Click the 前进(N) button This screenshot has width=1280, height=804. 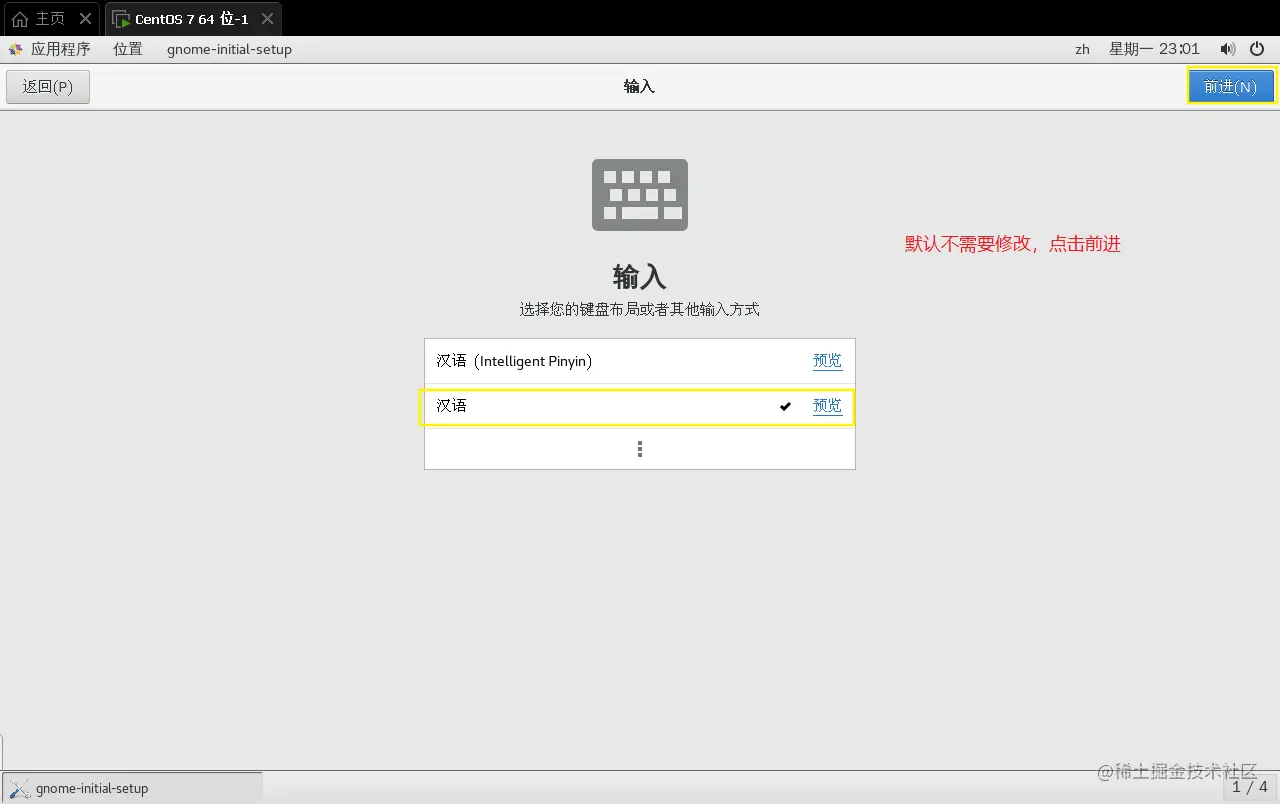coord(1231,86)
